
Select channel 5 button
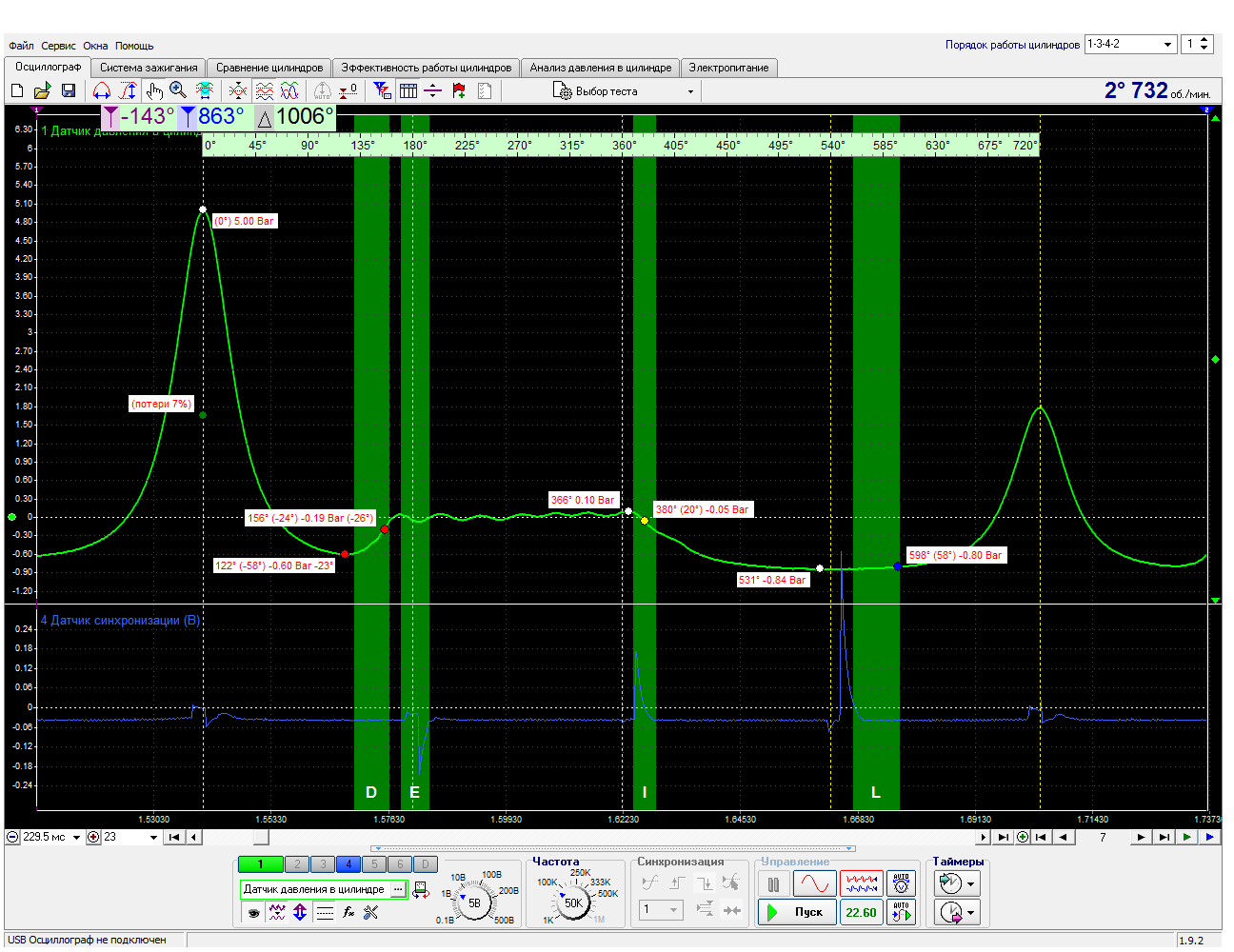(x=374, y=864)
